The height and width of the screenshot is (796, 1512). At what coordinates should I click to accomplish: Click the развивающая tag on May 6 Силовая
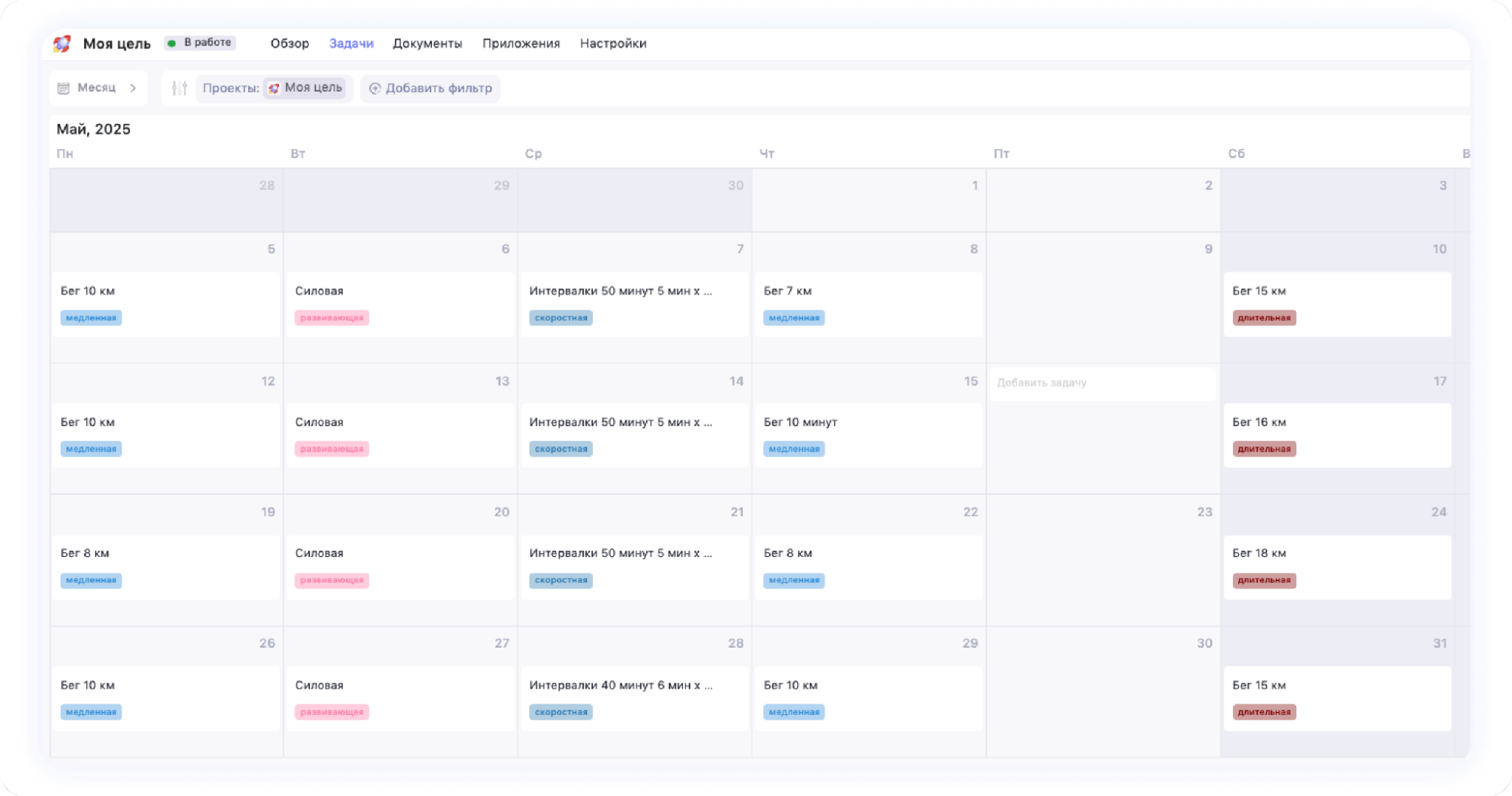pos(331,318)
